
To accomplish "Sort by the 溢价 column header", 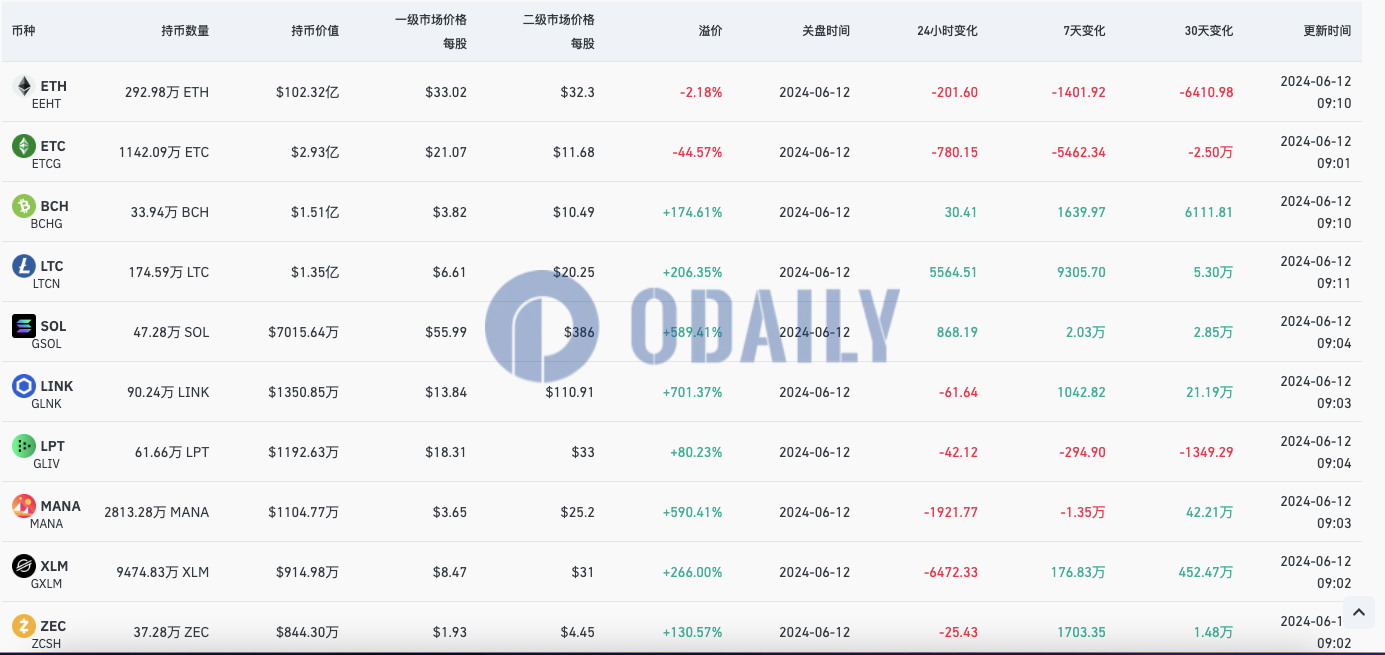I will coord(710,31).
